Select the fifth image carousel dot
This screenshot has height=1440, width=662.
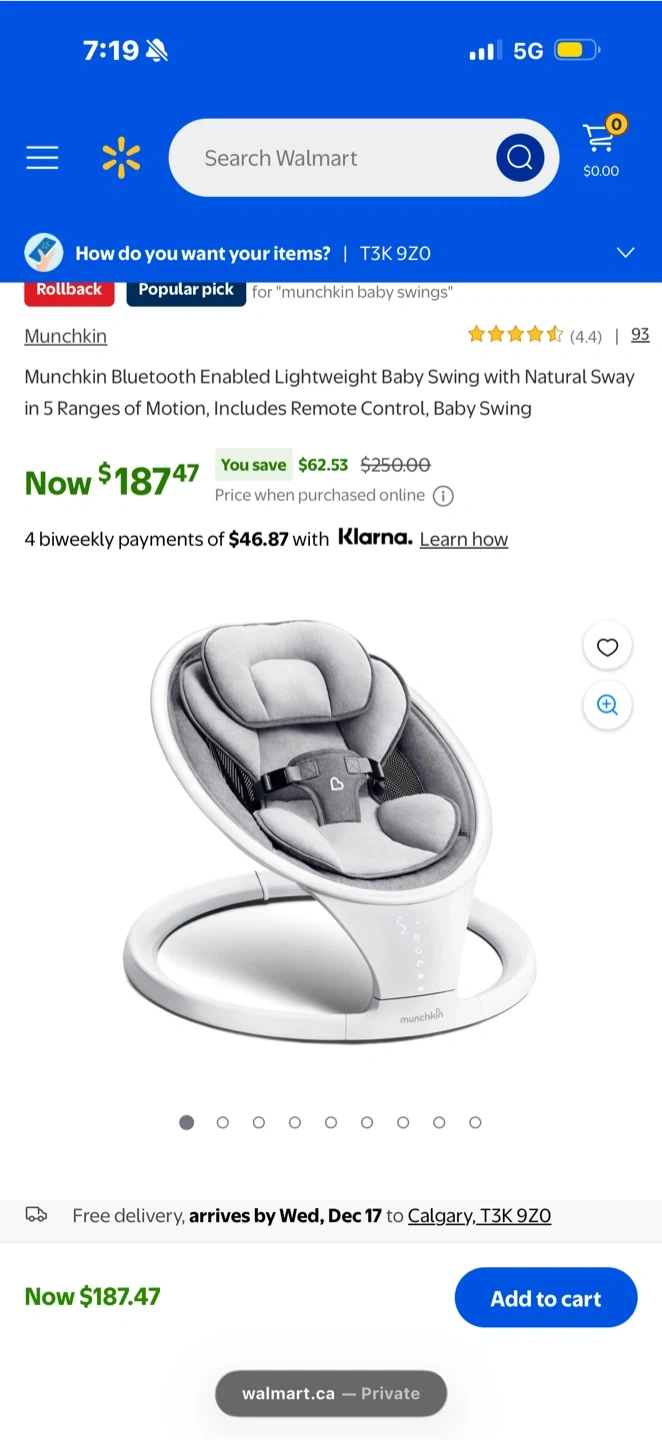click(331, 1123)
